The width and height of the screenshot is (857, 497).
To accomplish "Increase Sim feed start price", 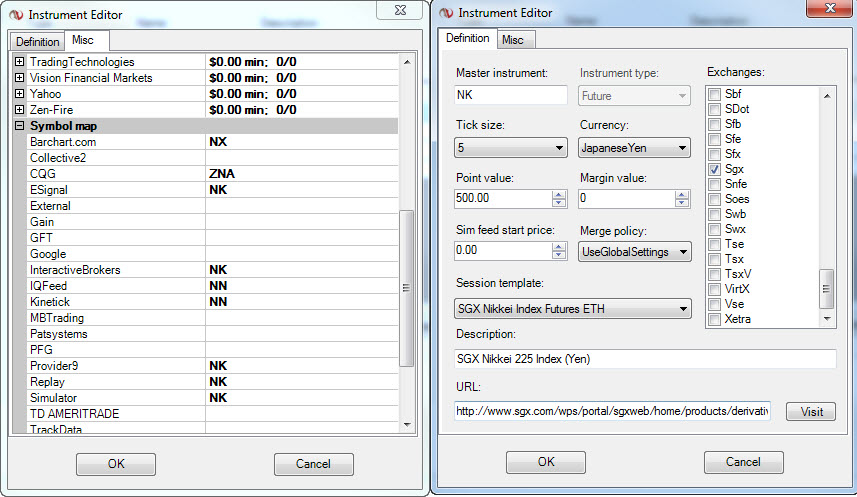I will click(x=559, y=247).
